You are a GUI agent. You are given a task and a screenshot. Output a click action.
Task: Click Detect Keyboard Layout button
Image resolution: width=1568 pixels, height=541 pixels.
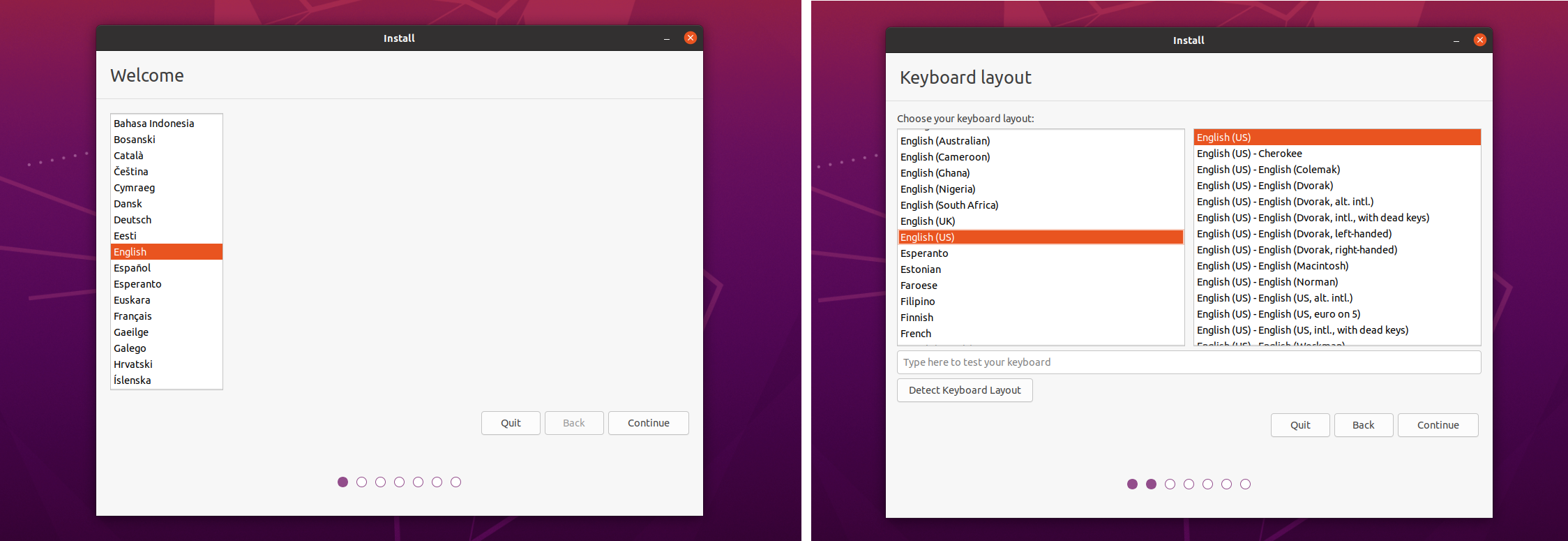(x=965, y=390)
